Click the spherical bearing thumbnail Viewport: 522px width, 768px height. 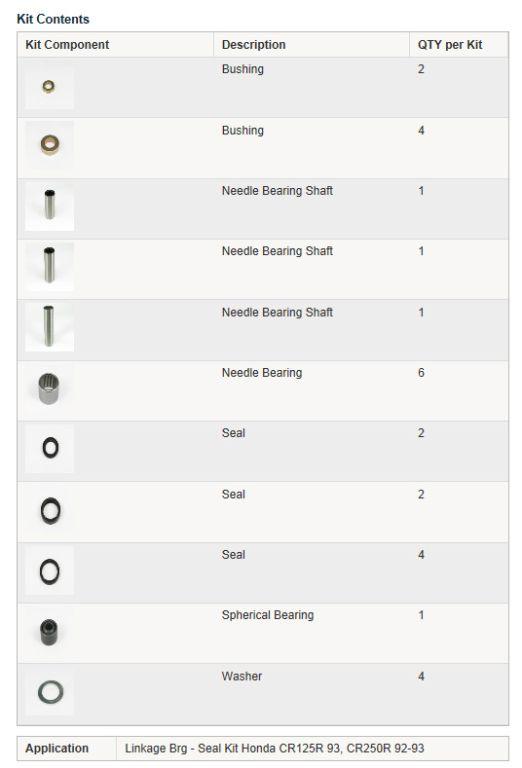coord(49,631)
